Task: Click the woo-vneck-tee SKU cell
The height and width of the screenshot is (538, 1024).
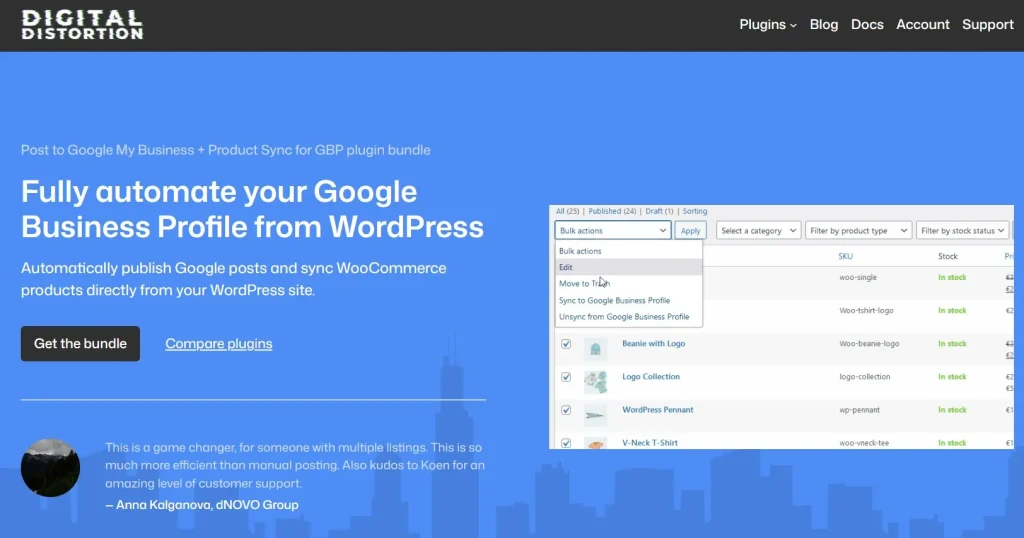Action: click(x=864, y=443)
